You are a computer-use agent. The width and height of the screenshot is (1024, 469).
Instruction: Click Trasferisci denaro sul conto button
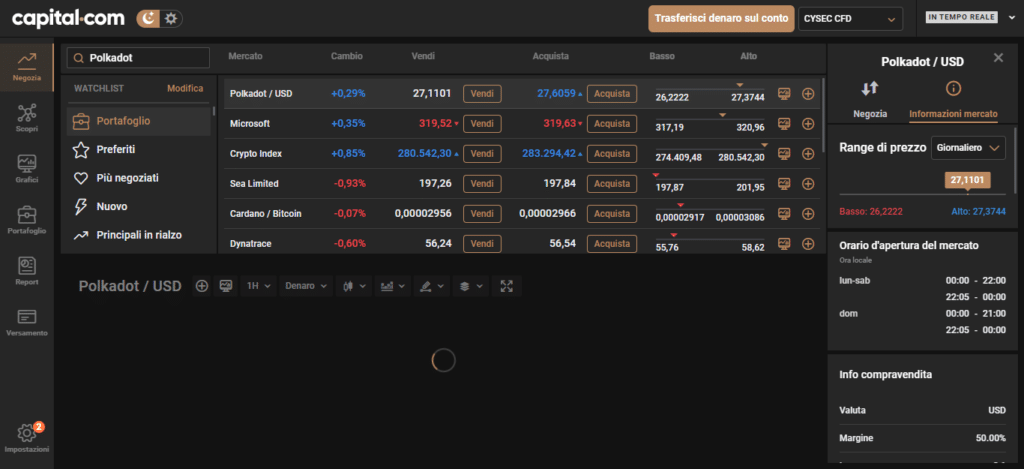click(x=721, y=19)
